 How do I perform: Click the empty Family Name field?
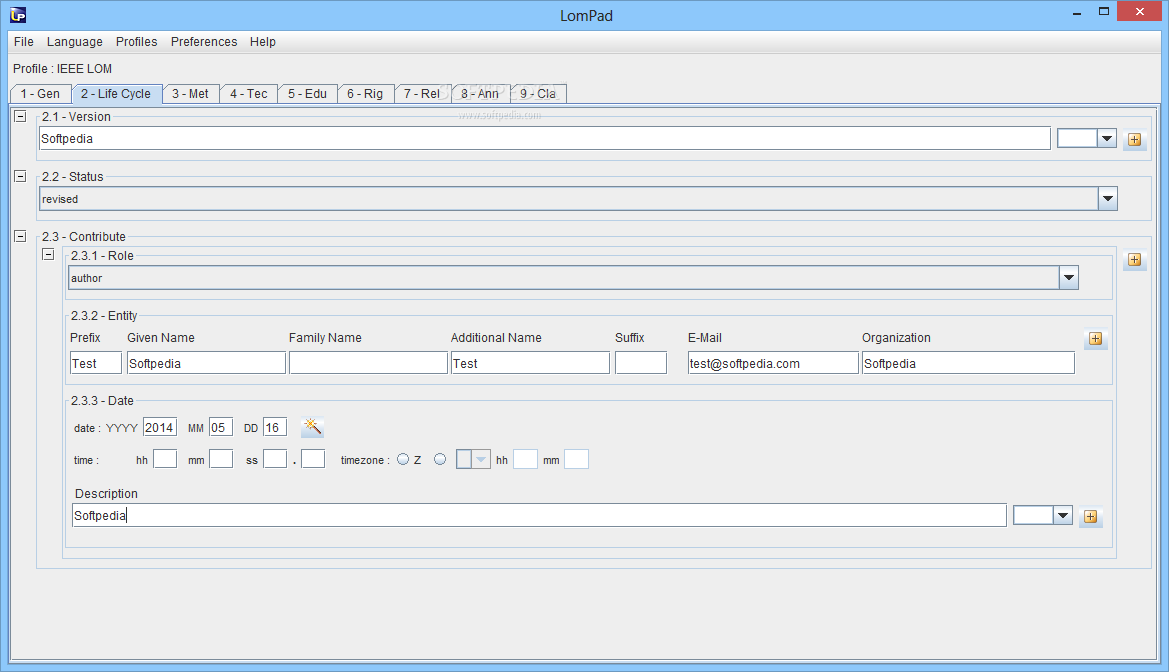[x=368, y=363]
